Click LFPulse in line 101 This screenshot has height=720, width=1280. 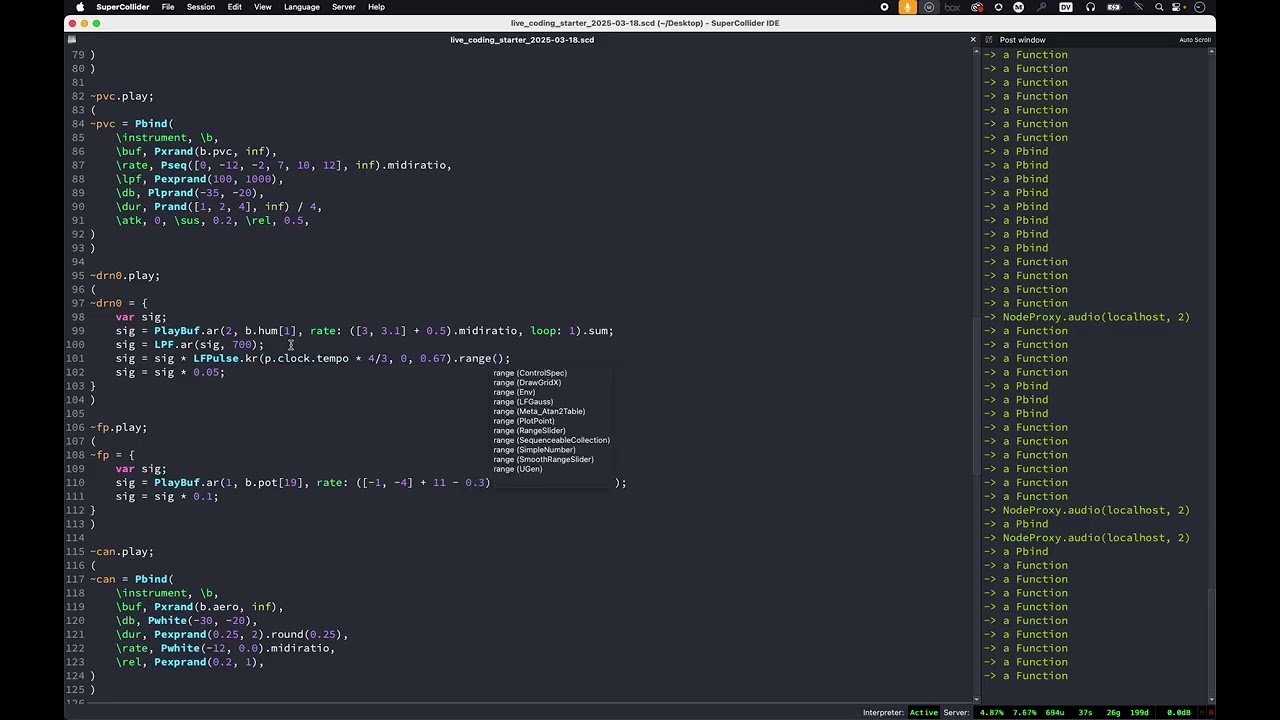(215, 359)
